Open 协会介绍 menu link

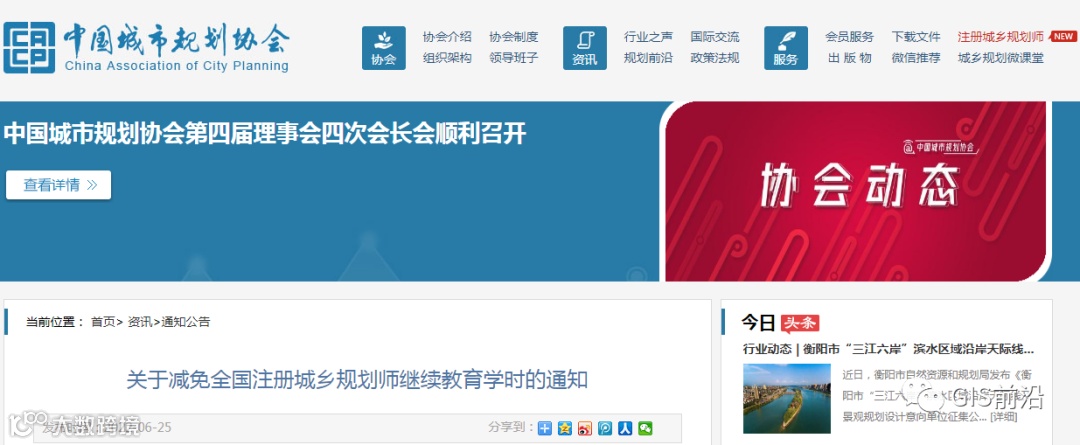[x=447, y=37]
